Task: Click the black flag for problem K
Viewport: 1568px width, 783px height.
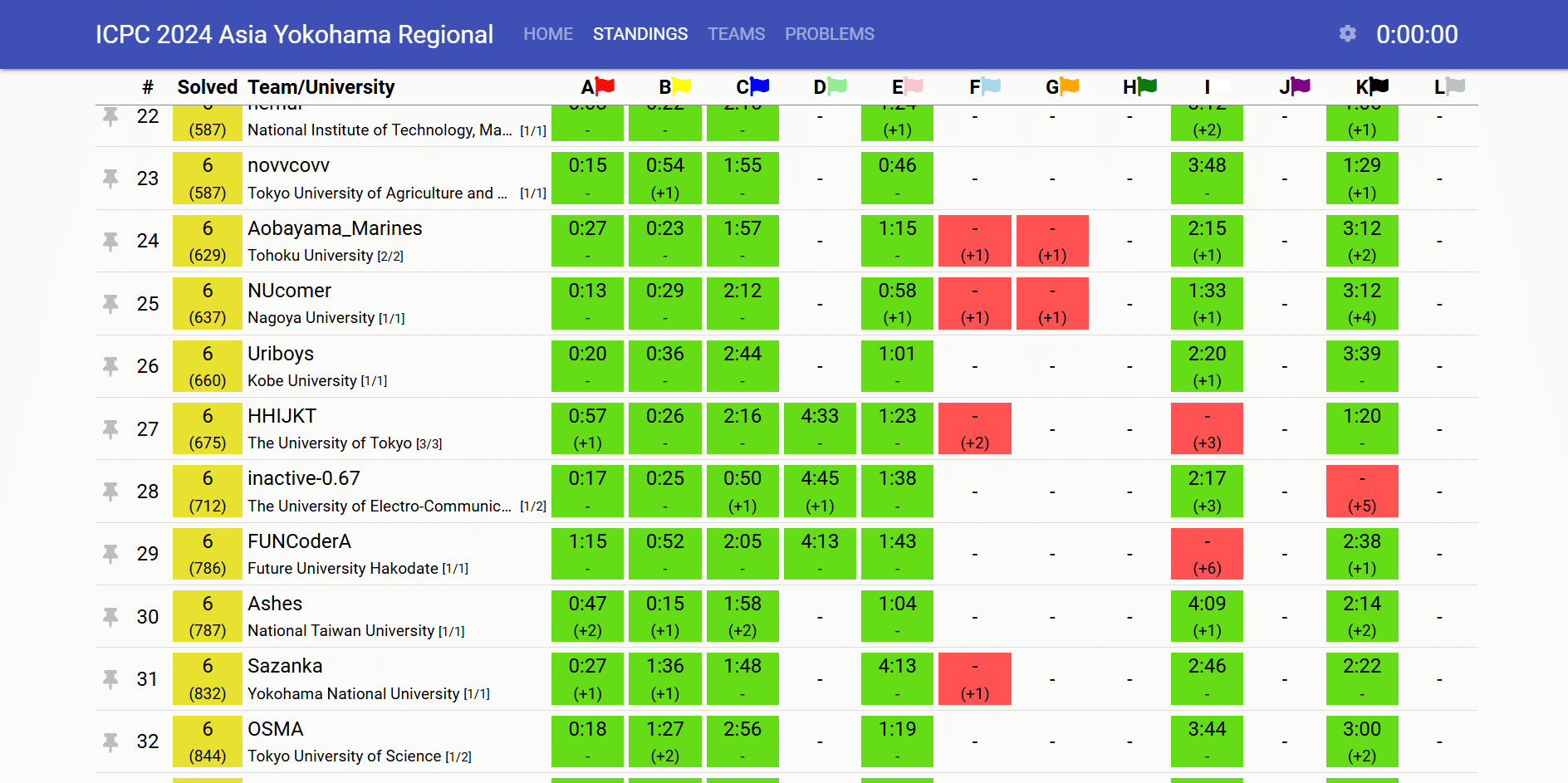Action: click(x=1379, y=86)
